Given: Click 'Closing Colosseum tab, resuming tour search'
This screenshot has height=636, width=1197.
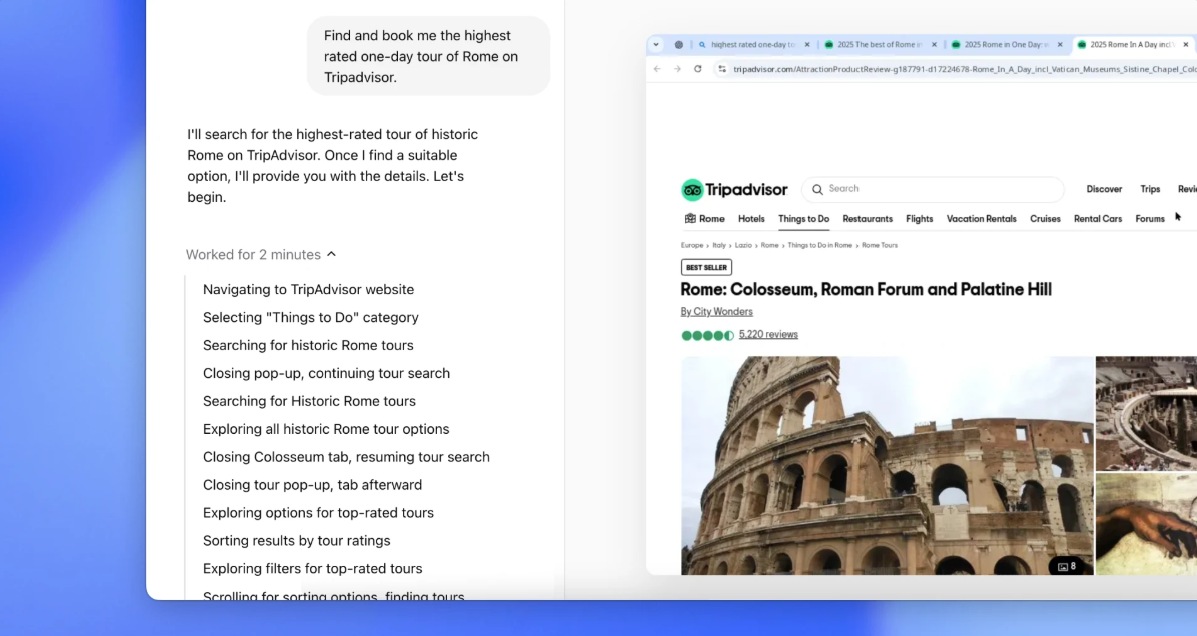Looking at the screenshot, I should [x=346, y=457].
